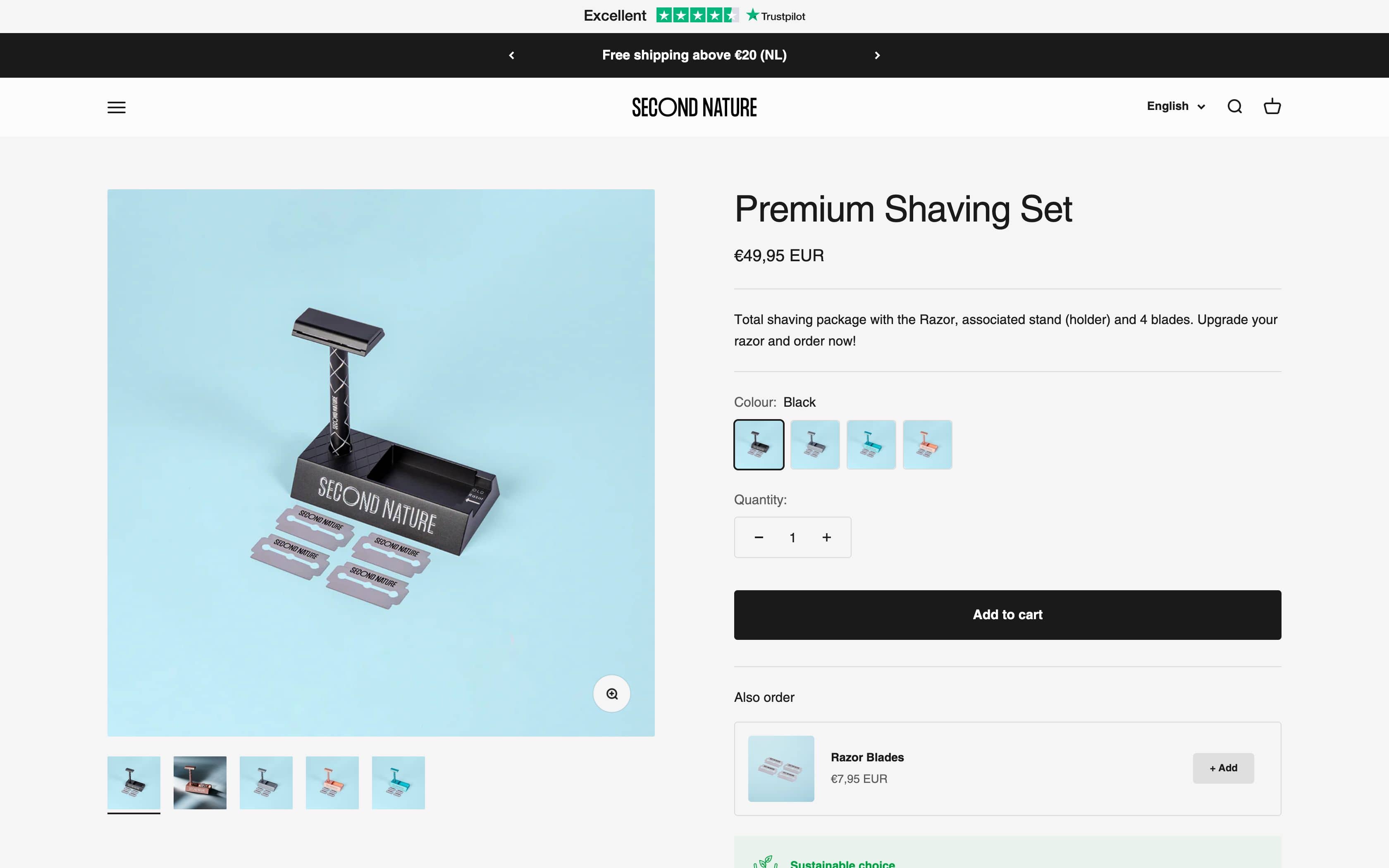View the turquoise razor gallery thumbnail

tap(399, 782)
